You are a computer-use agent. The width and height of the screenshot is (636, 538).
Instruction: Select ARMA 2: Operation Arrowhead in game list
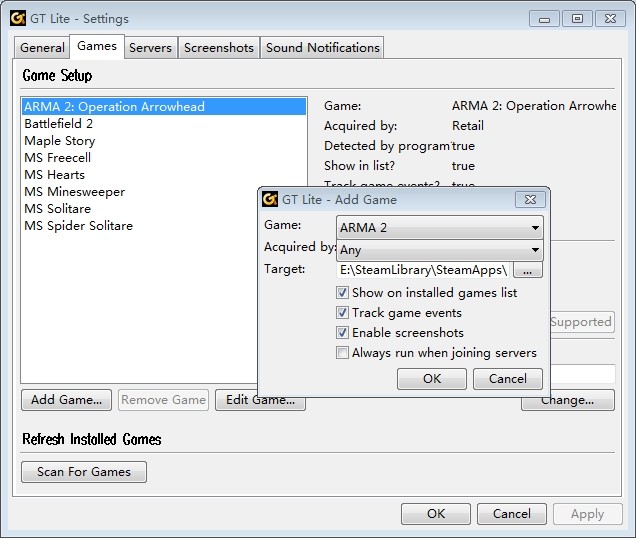coord(164,106)
